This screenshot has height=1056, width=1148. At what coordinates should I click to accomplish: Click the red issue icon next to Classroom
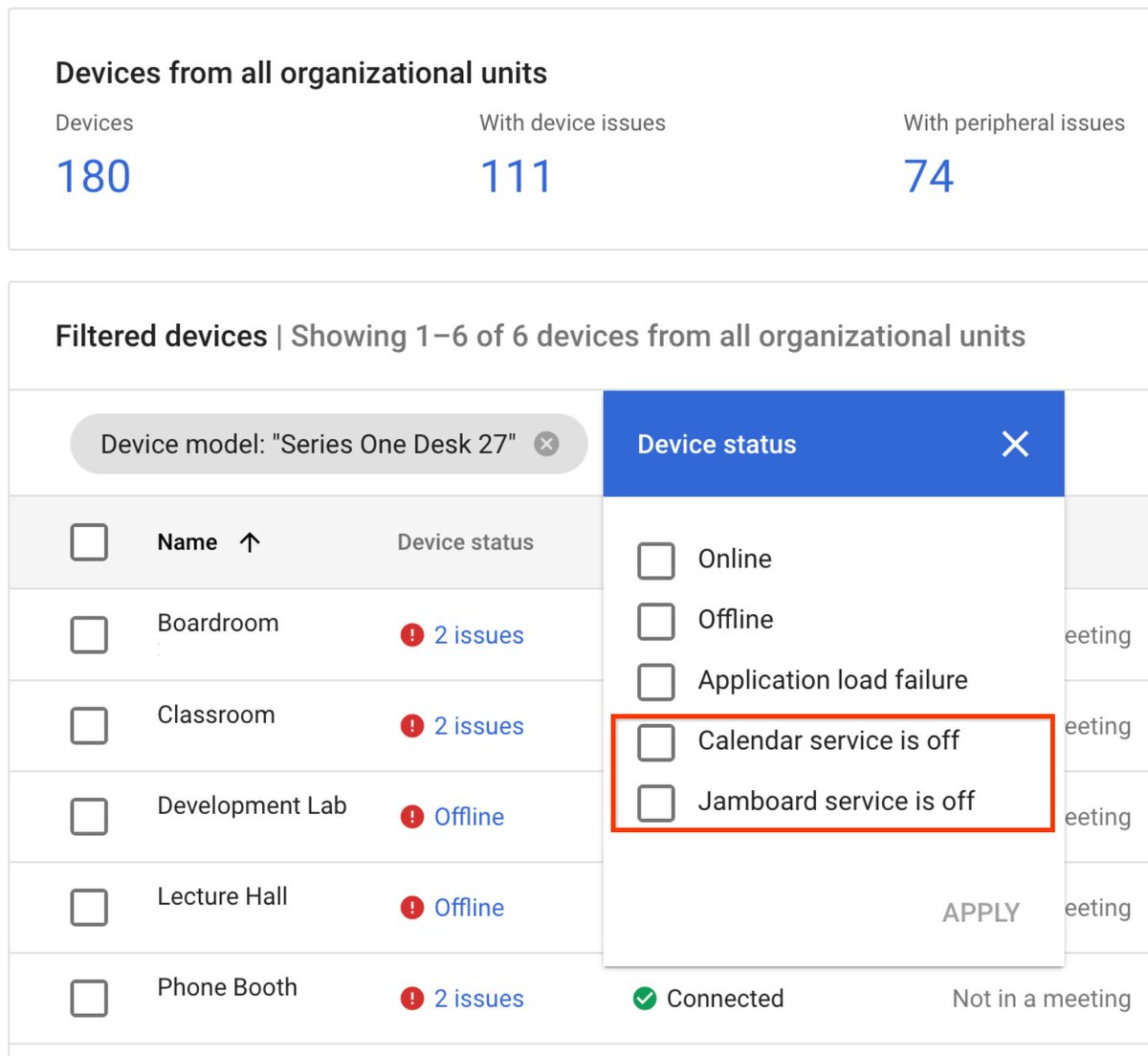[x=411, y=726]
